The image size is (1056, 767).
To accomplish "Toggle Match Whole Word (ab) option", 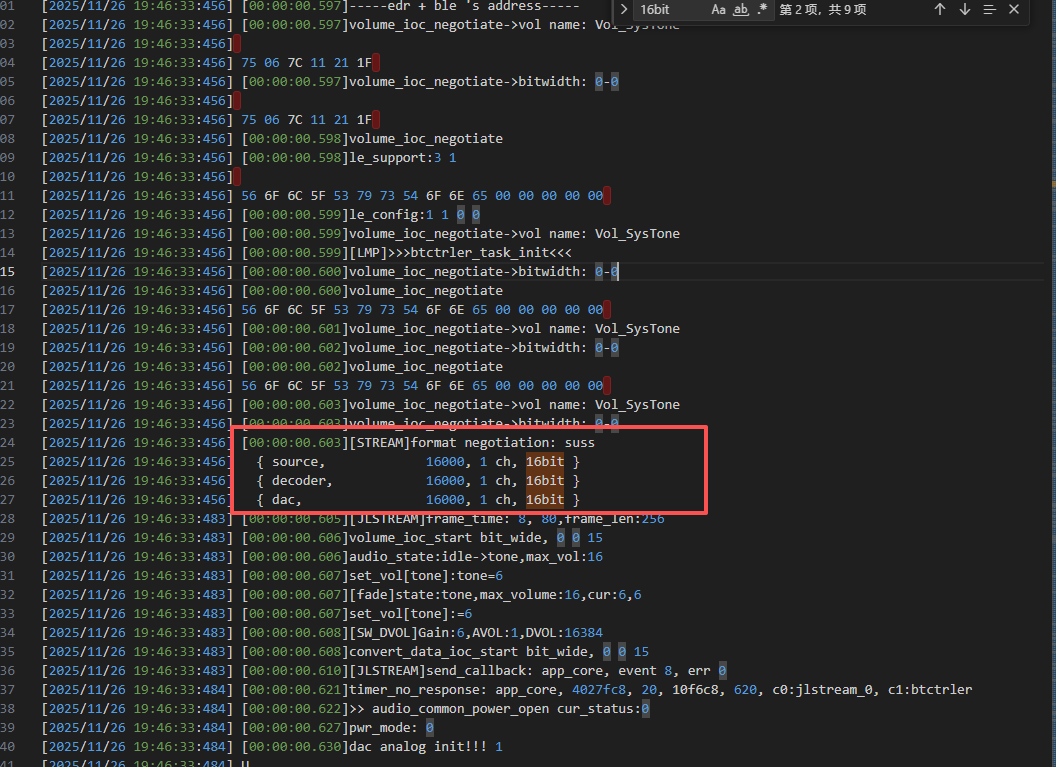I will [x=741, y=9].
